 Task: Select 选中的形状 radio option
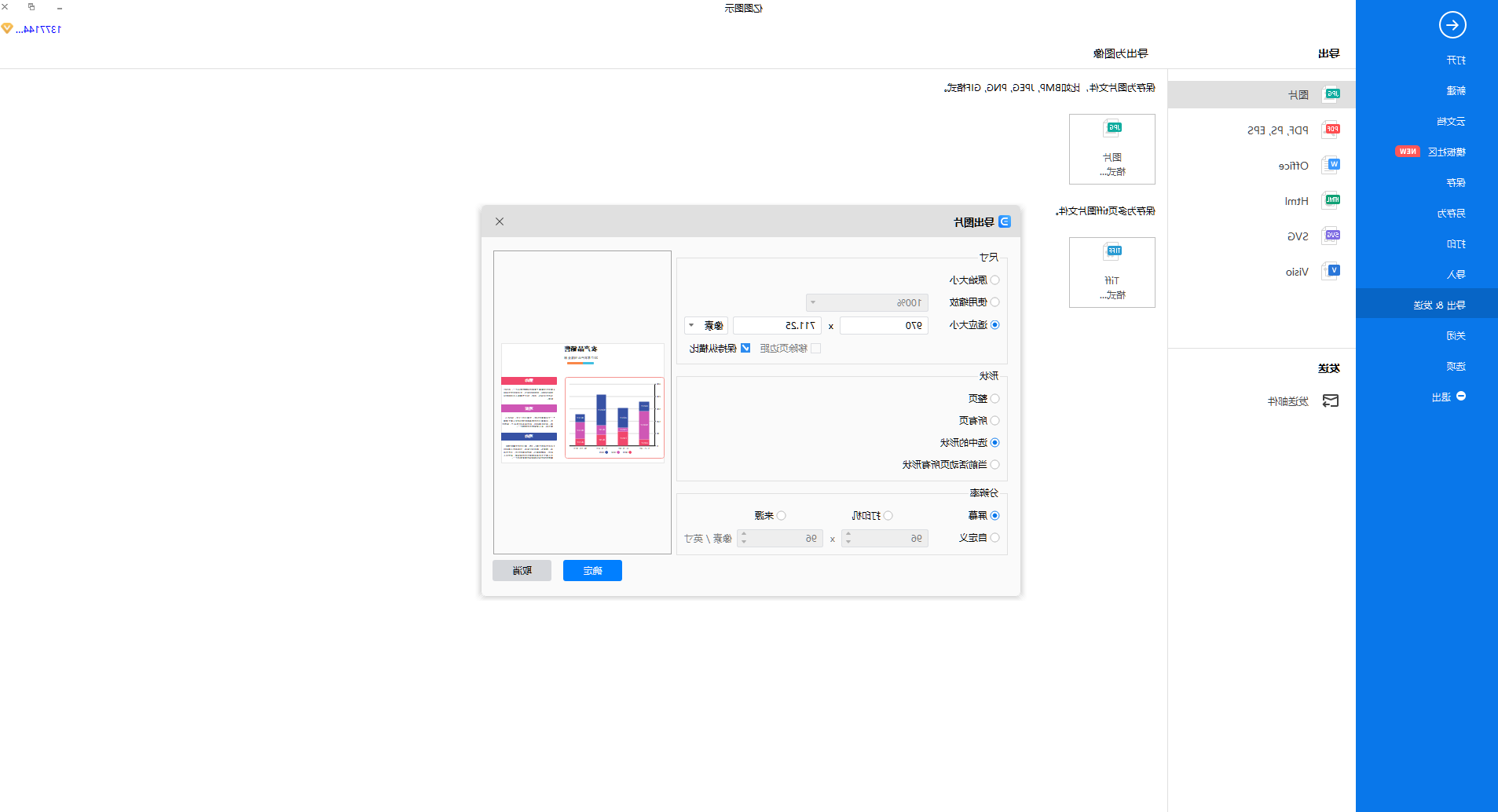(994, 443)
